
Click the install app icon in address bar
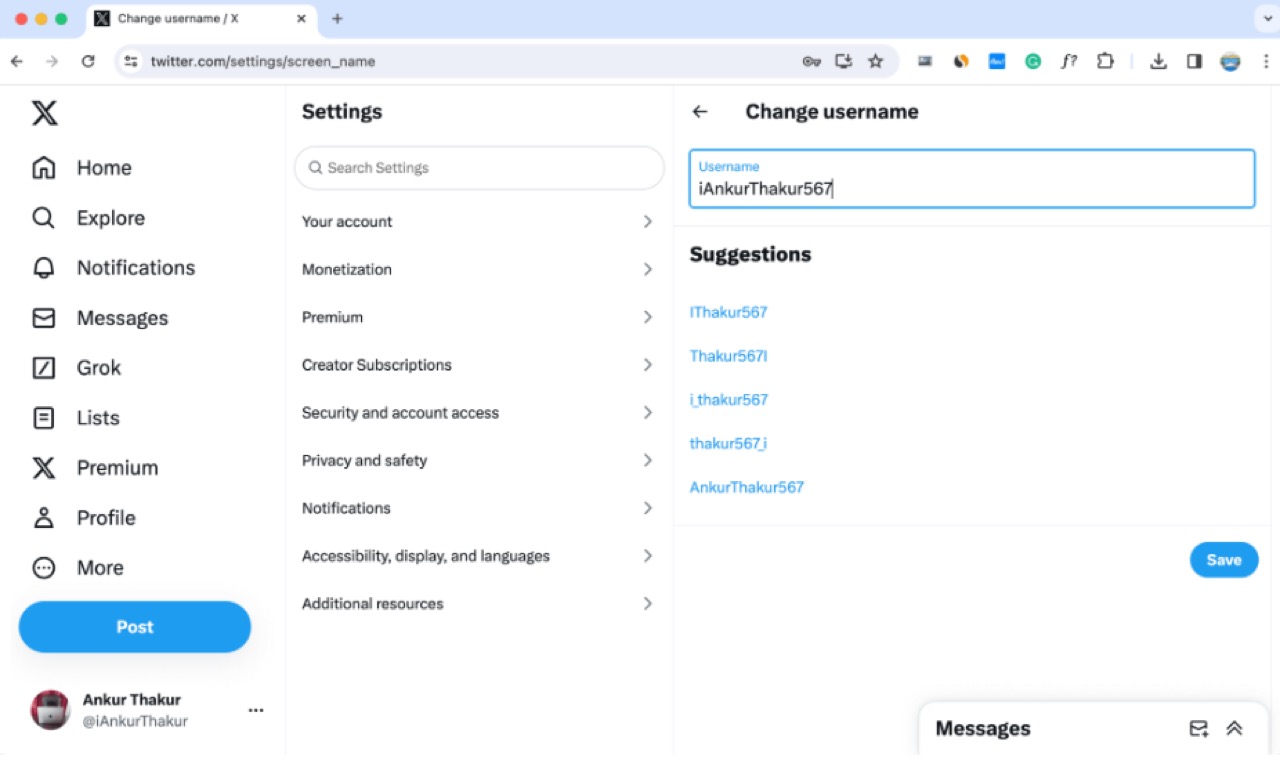click(x=844, y=61)
